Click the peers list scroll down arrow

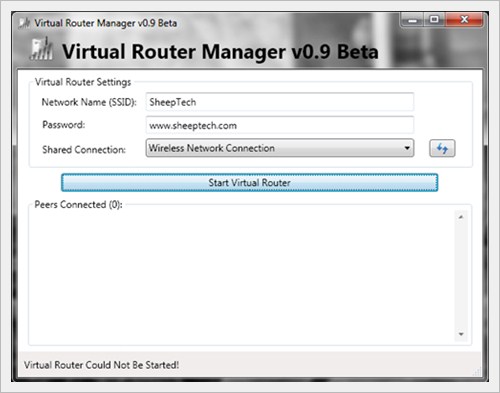coord(461,334)
